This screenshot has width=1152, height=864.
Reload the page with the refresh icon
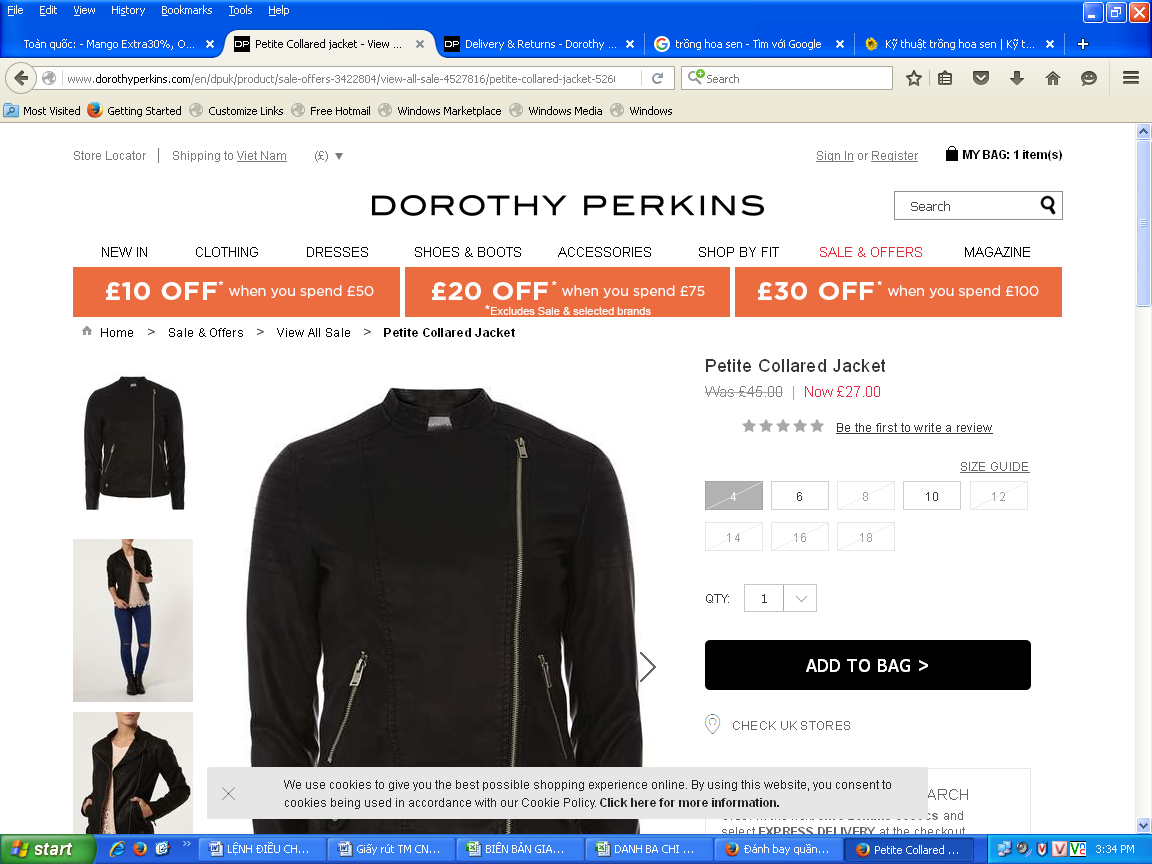(x=657, y=78)
